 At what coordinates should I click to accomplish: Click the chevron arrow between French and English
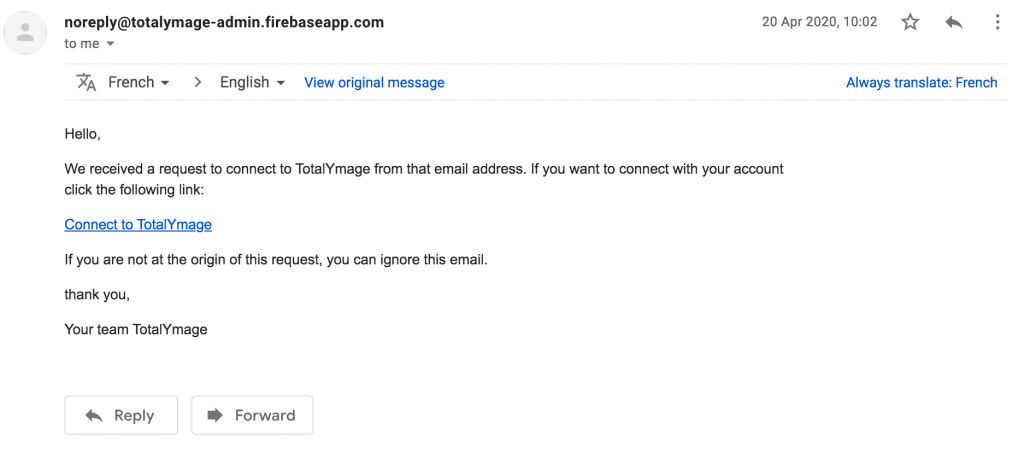[197, 82]
